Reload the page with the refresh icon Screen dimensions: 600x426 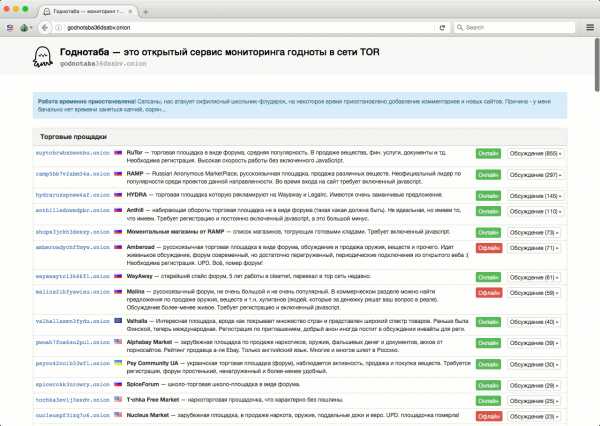click(441, 27)
